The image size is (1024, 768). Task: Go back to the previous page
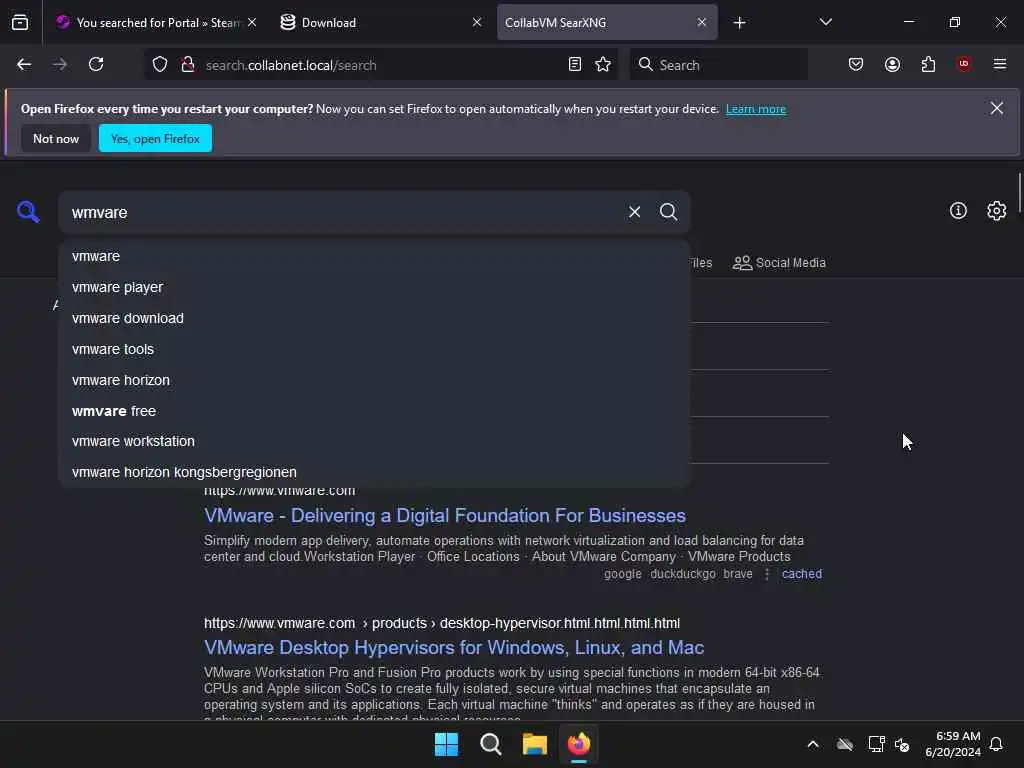24,65
